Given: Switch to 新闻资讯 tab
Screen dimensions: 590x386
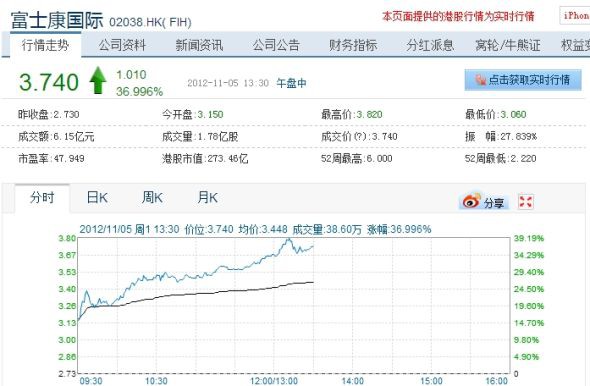Looking at the screenshot, I should 199,46.
